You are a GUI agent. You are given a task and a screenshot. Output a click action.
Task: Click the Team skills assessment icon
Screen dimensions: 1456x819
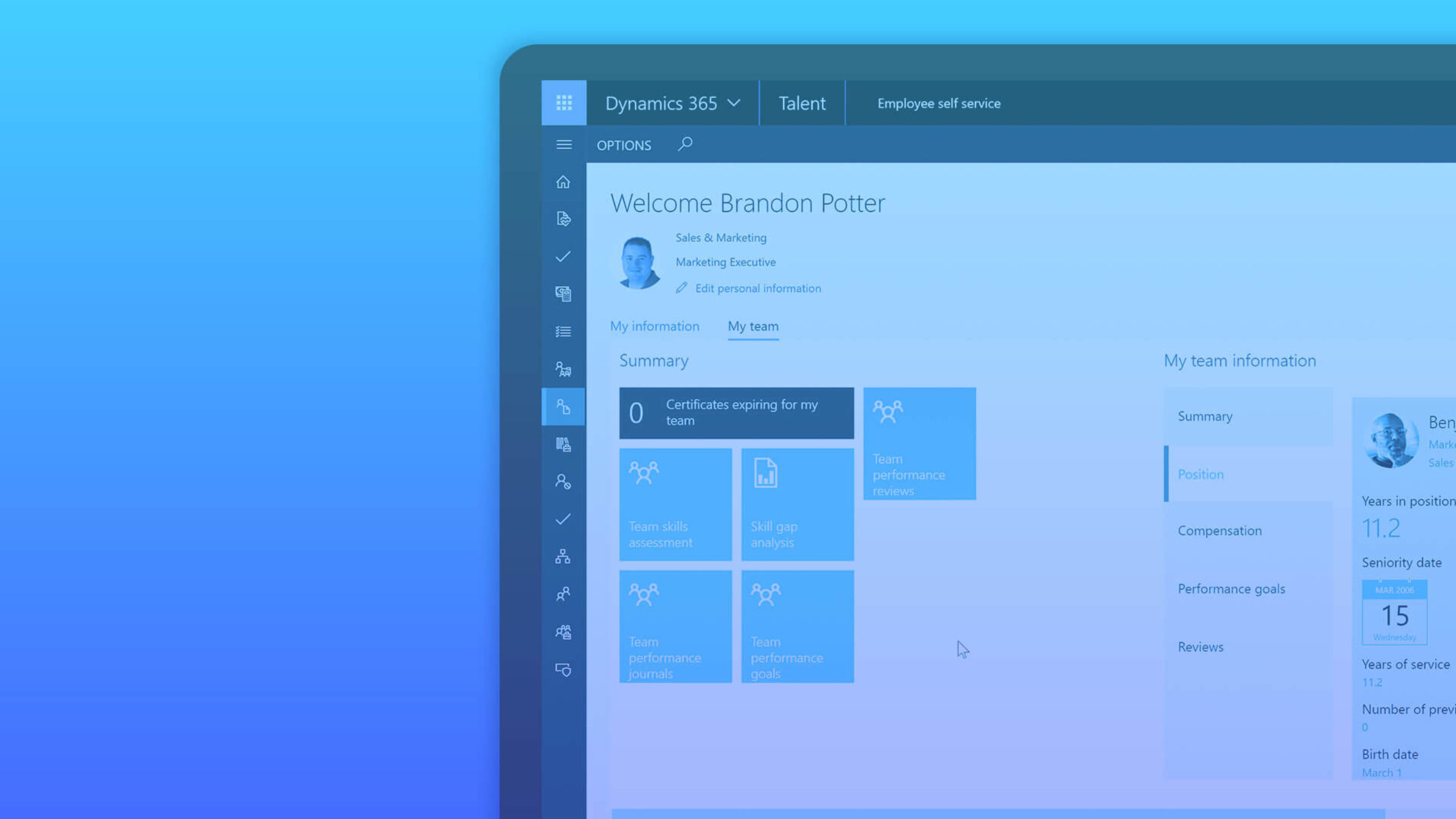tap(644, 473)
